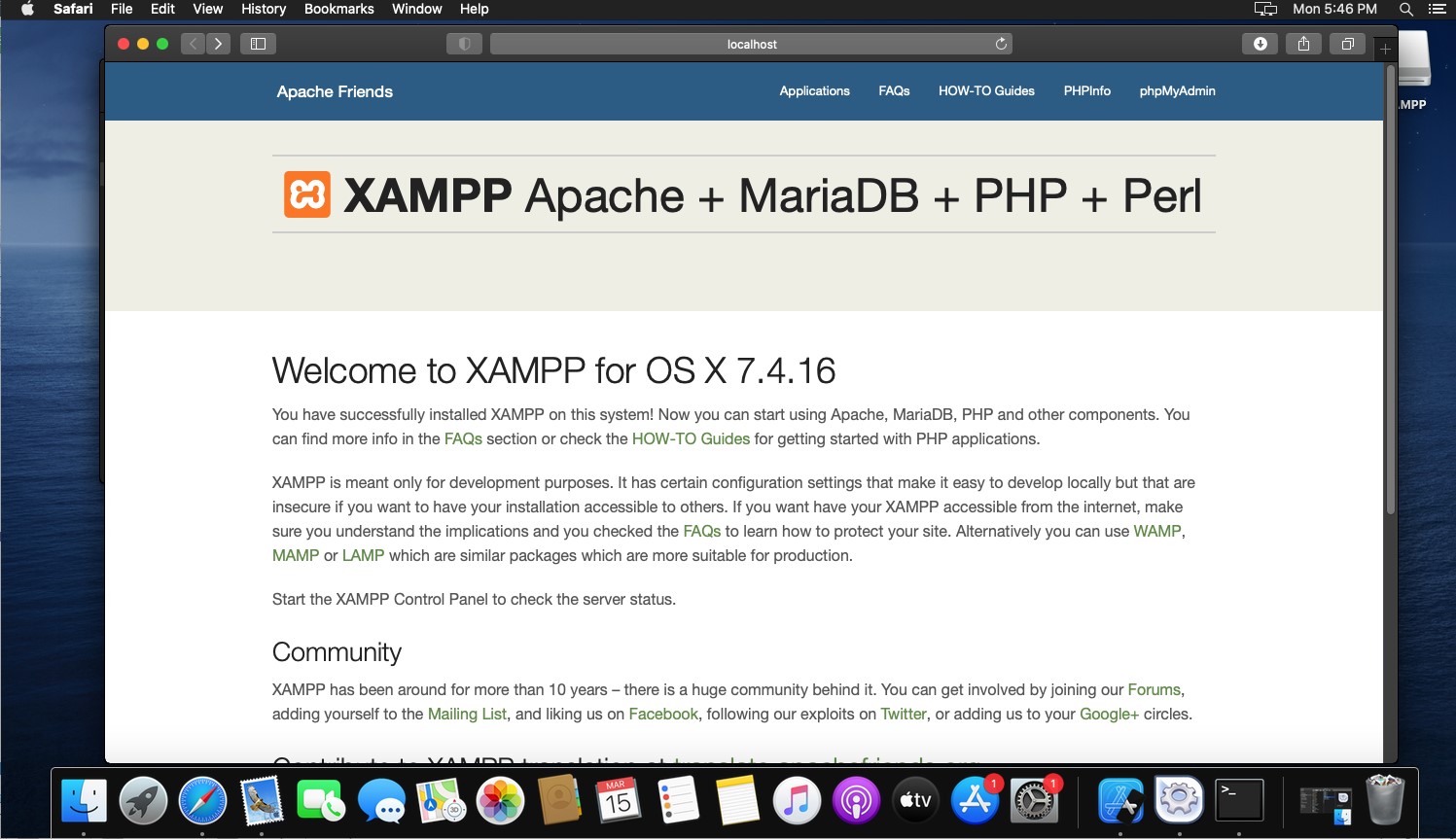The image size is (1456, 839).
Task: Click the menu bar clock Mon 5:46 PM
Action: click(1334, 9)
